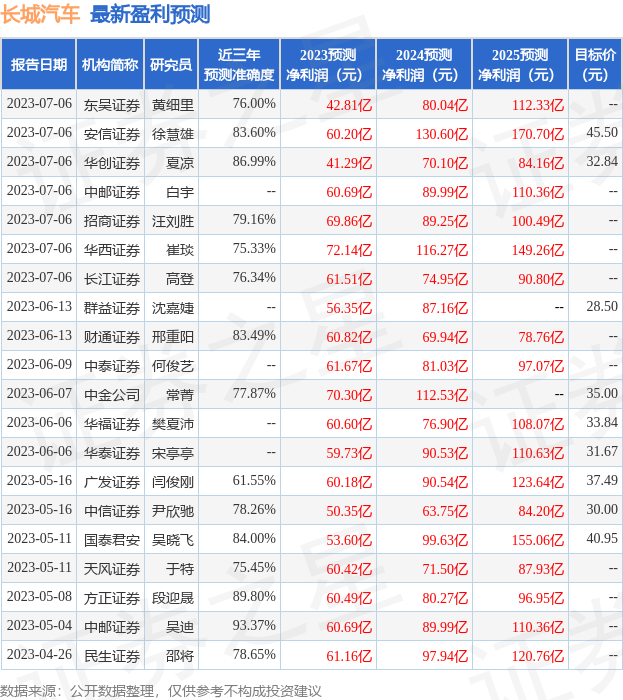Click institution 华创证券
The height and width of the screenshot is (700, 623).
(x=112, y=163)
